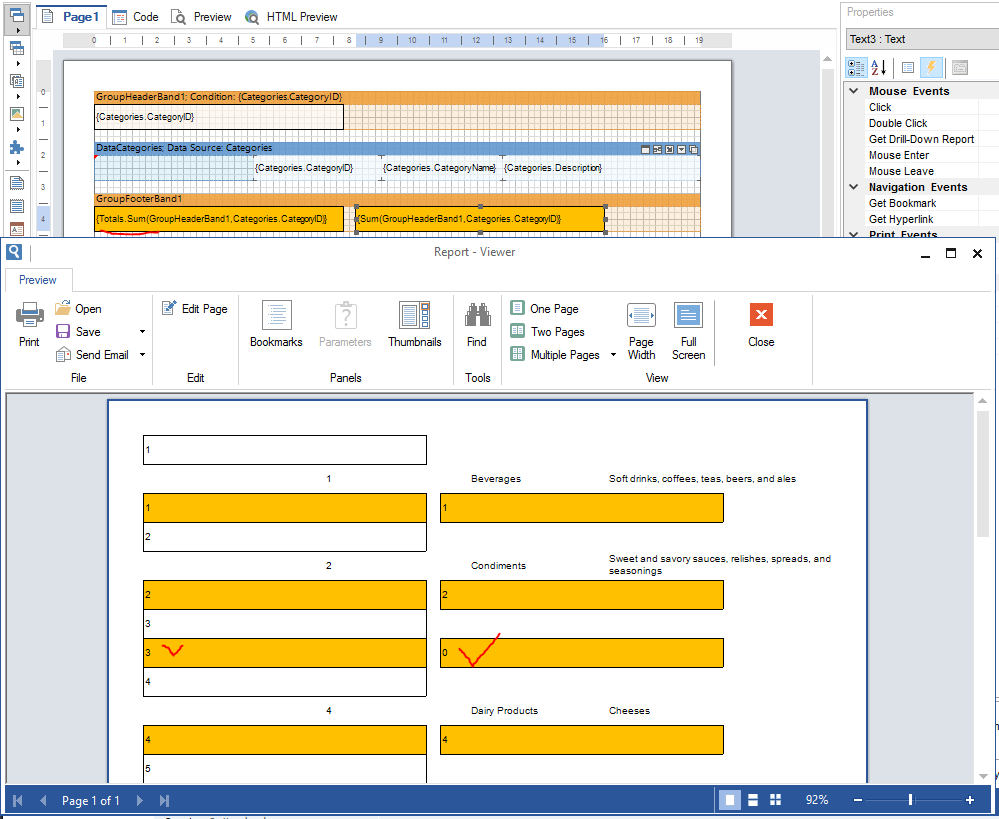Image resolution: width=999 pixels, height=819 pixels.
Task: Show the Thumbnails panel
Action: click(x=415, y=324)
